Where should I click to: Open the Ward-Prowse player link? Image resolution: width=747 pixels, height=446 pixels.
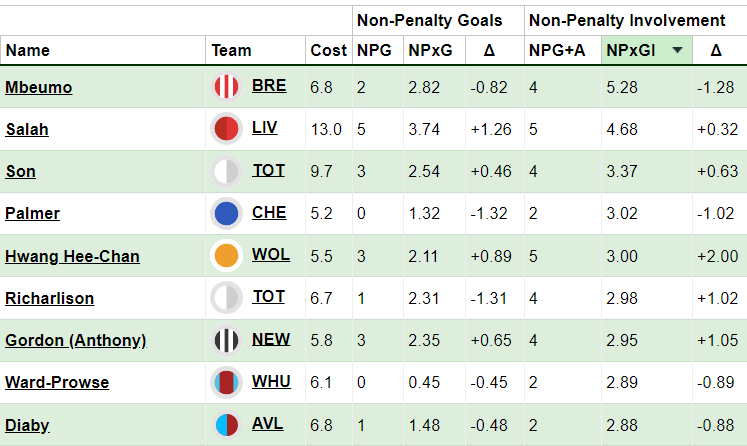[x=57, y=382]
